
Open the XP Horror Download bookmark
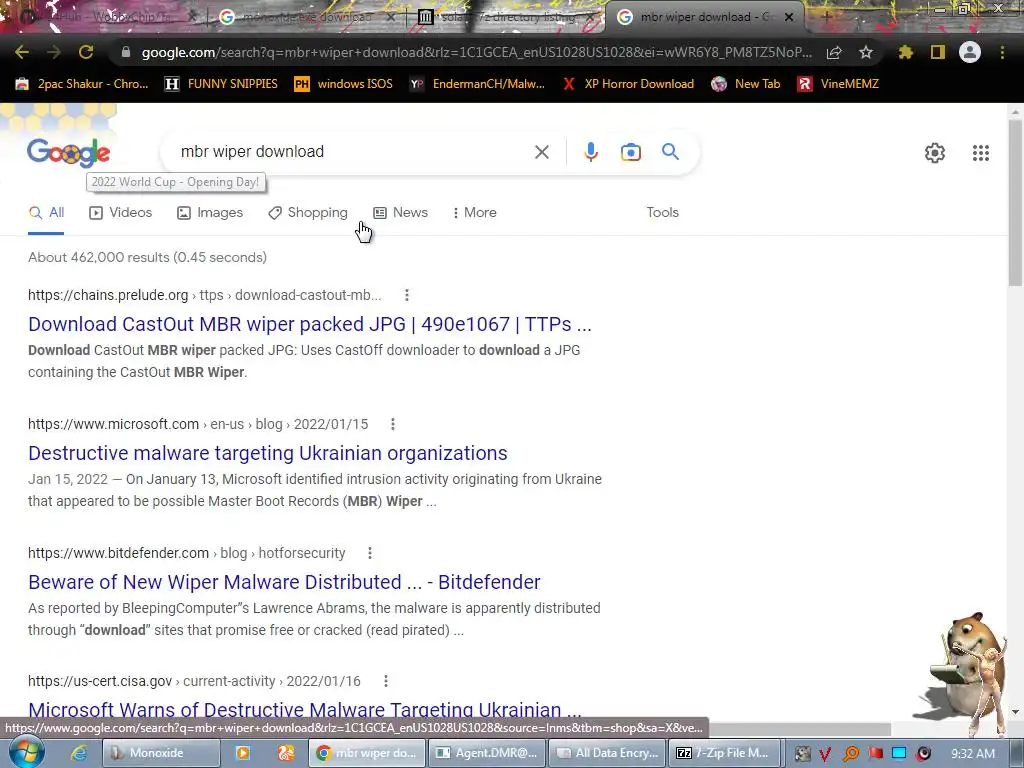(x=628, y=84)
